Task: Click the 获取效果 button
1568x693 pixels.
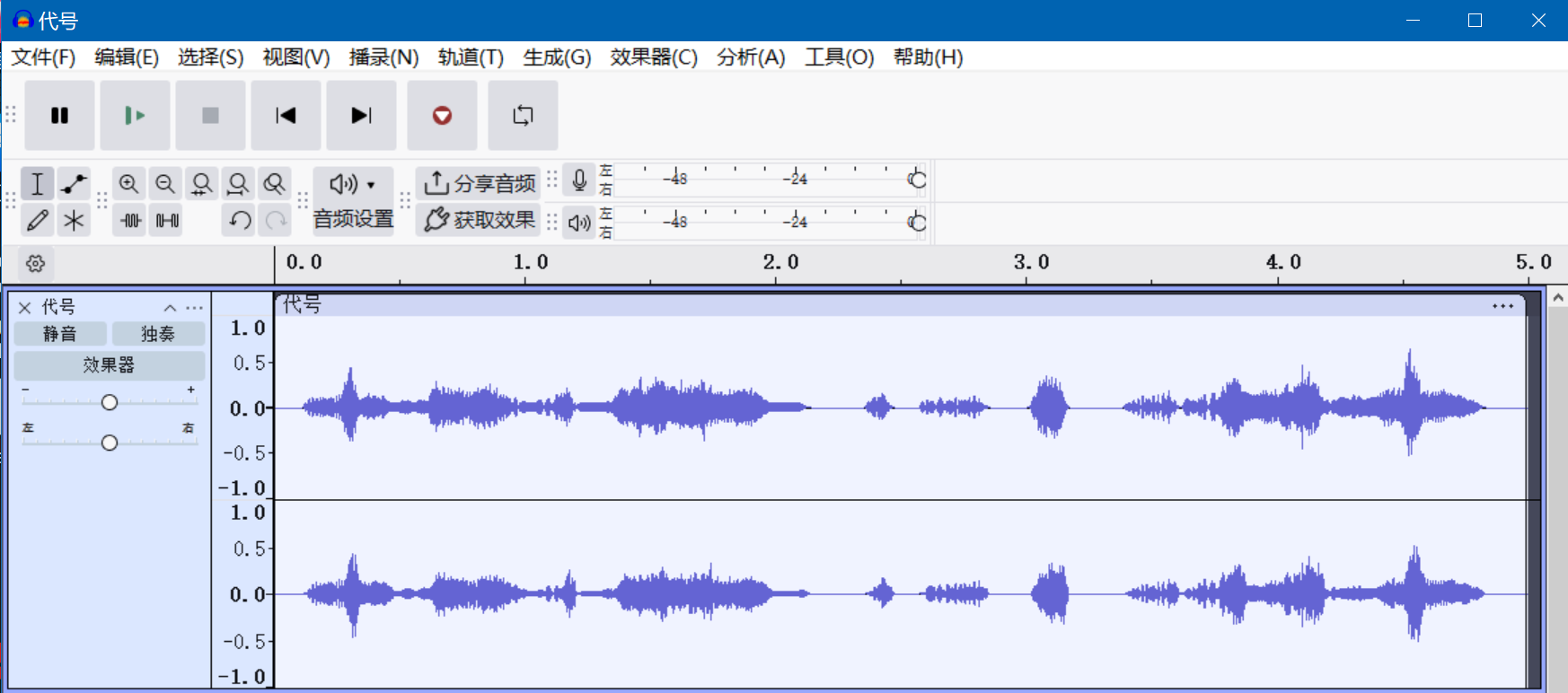Action: [480, 220]
